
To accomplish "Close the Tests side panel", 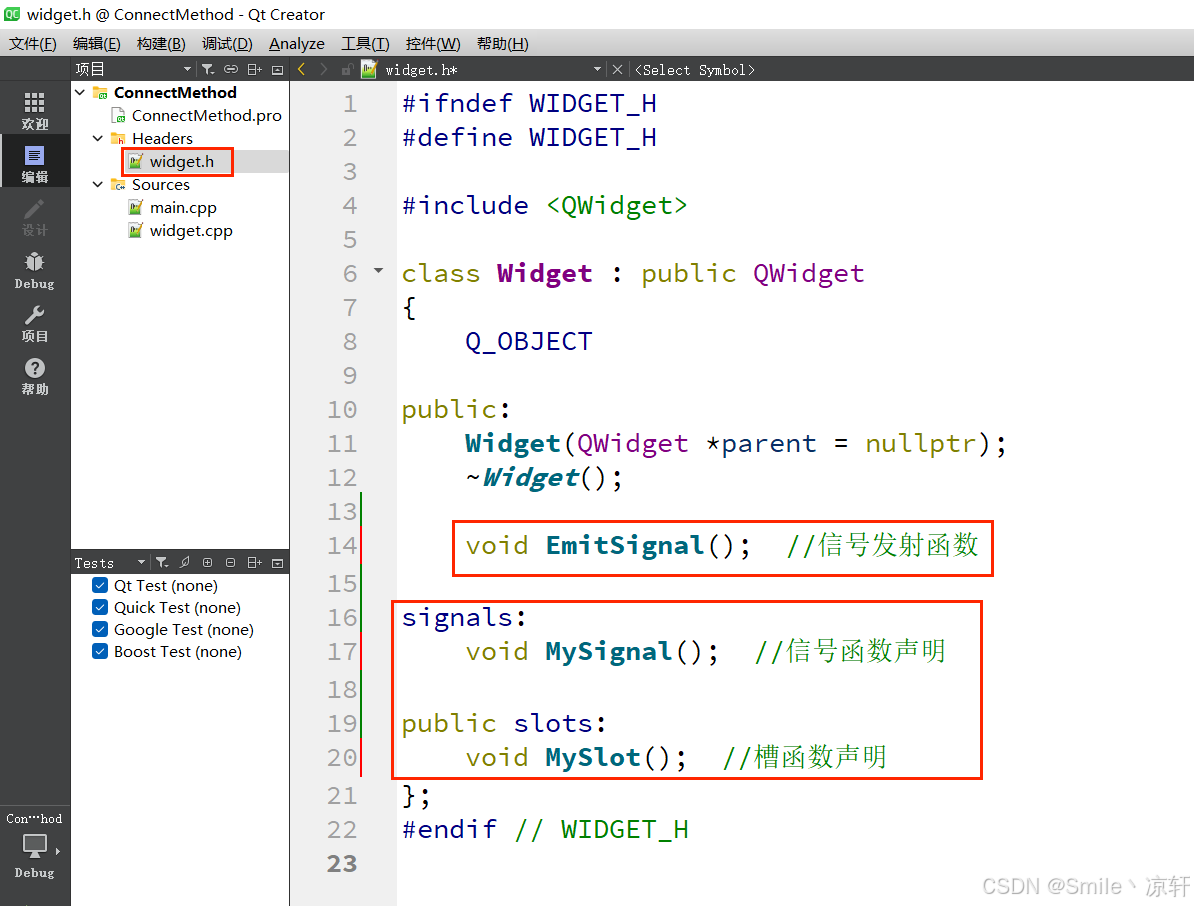I will point(278,563).
